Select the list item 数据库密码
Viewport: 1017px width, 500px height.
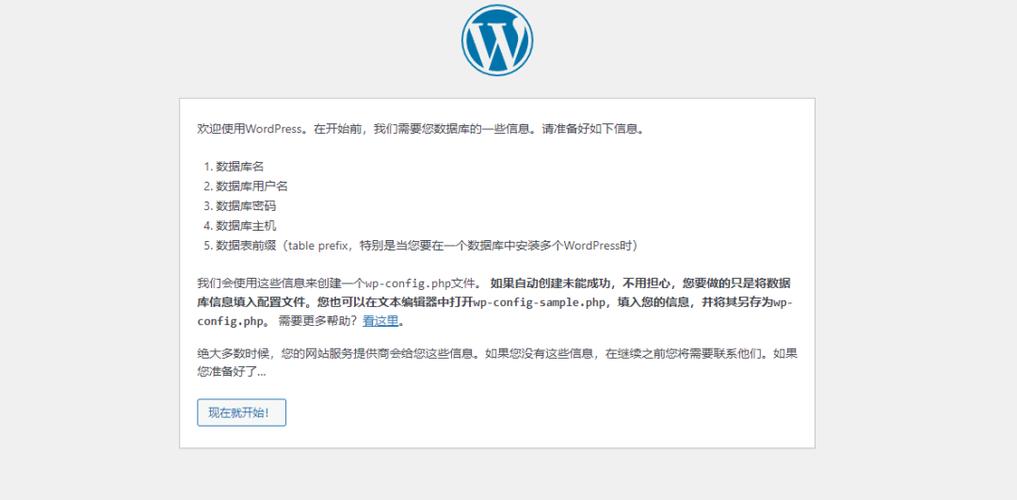pos(246,206)
